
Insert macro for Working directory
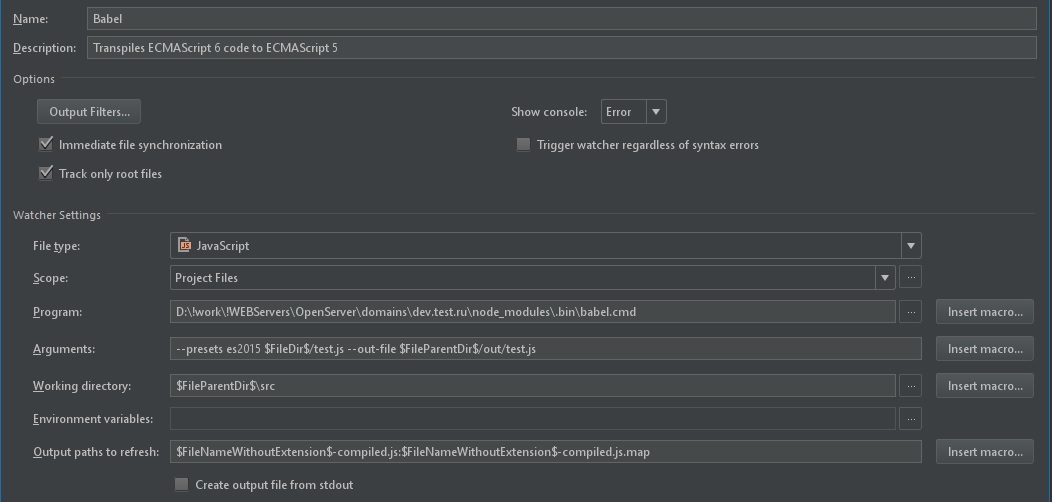click(x=984, y=386)
